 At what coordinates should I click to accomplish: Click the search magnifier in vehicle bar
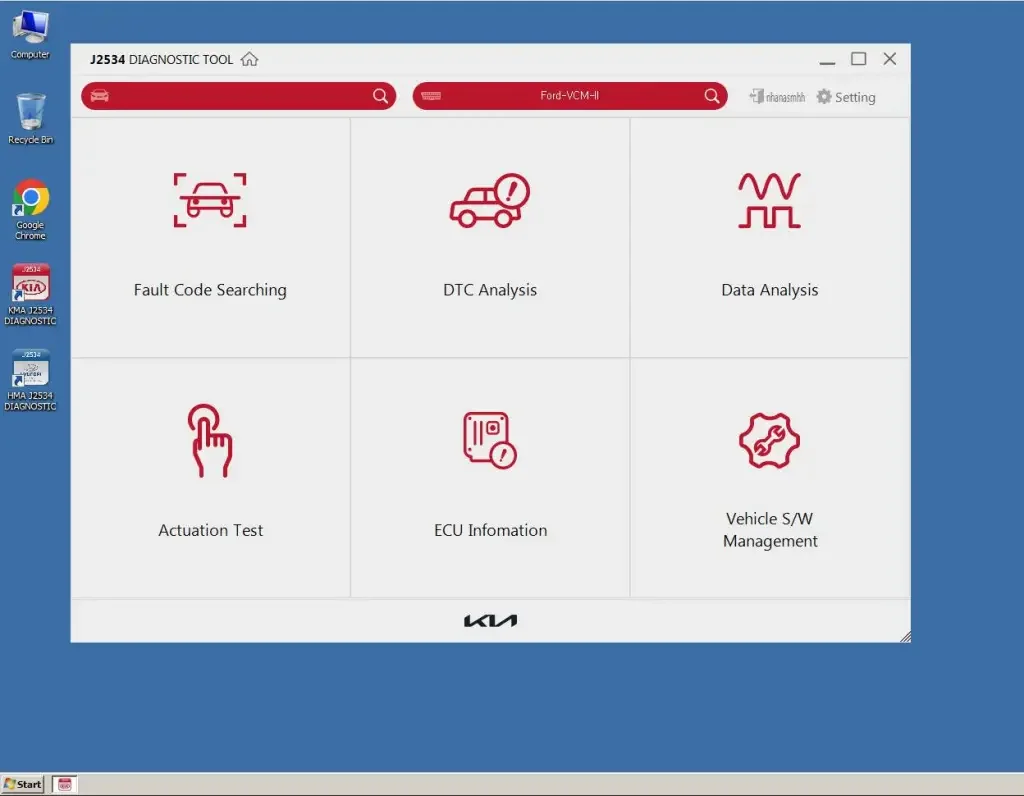[x=380, y=96]
